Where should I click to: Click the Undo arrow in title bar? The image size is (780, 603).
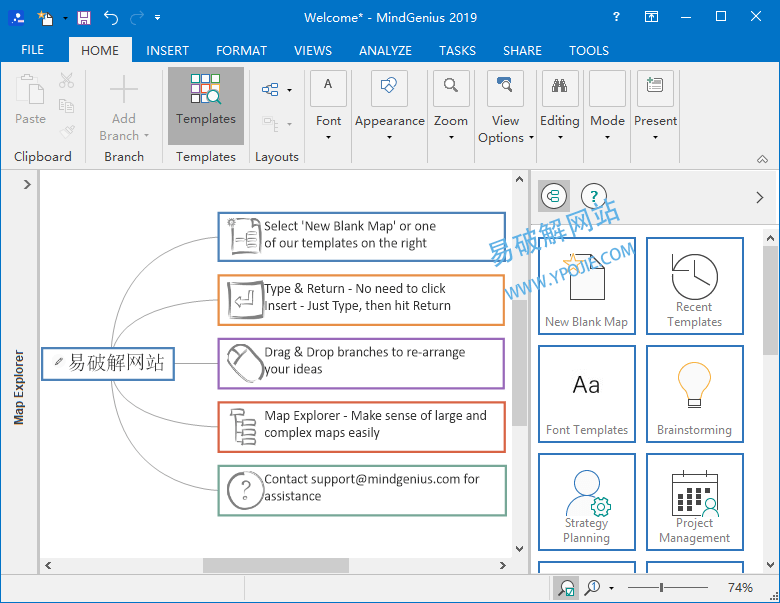pyautogui.click(x=110, y=17)
